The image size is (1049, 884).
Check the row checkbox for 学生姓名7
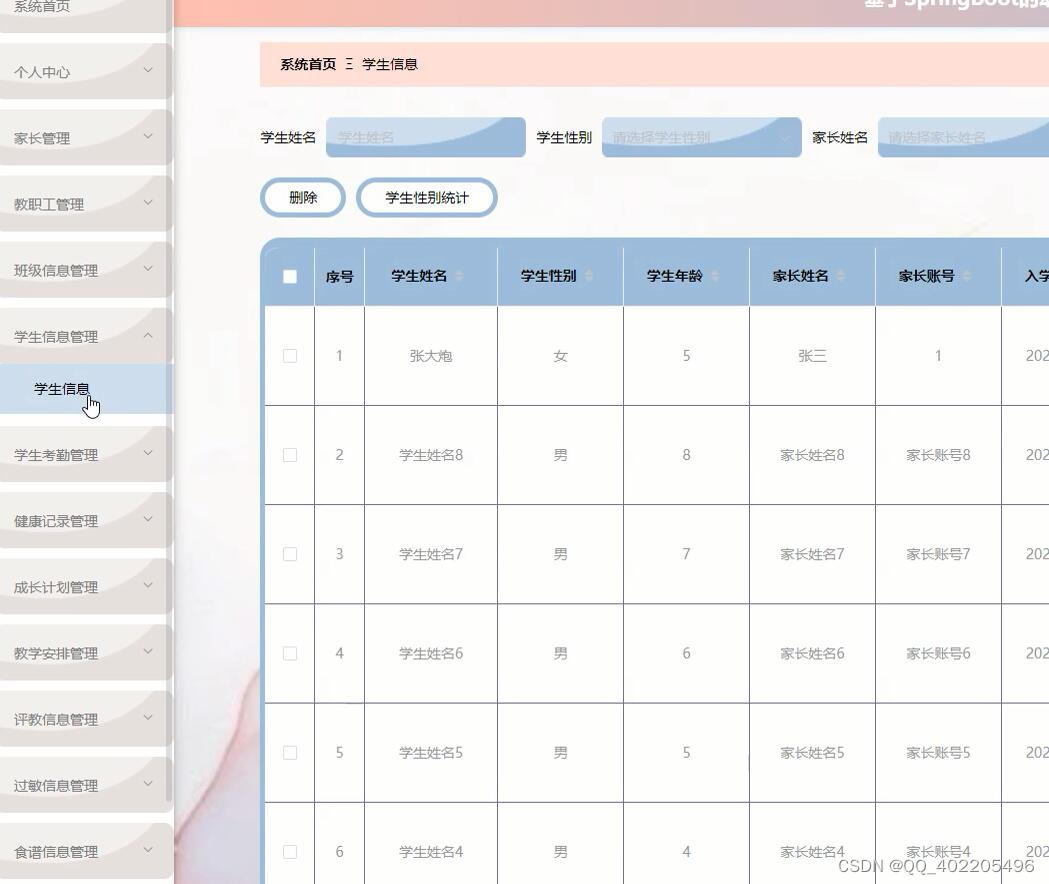[x=290, y=554]
